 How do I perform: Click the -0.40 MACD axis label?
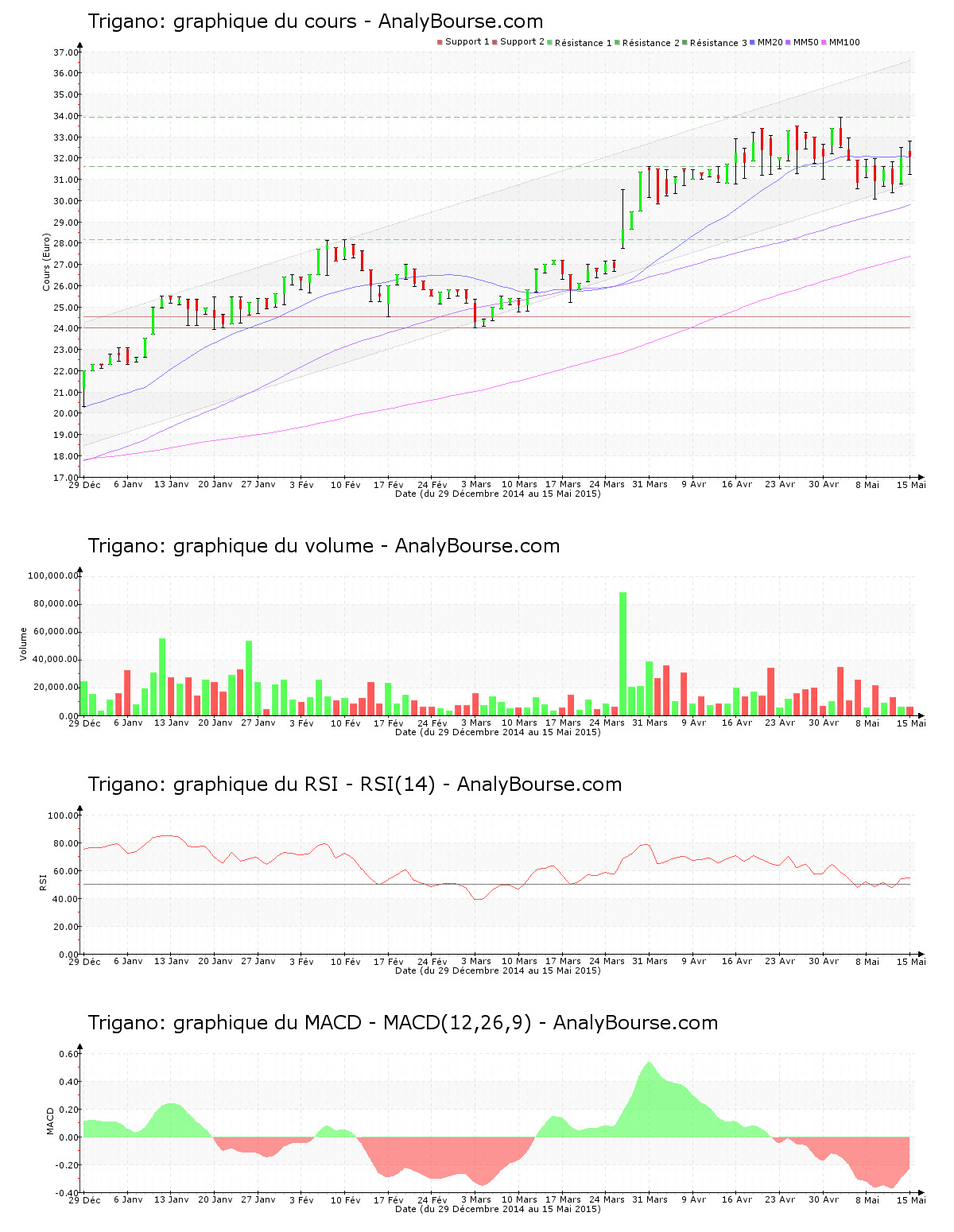(68, 1193)
